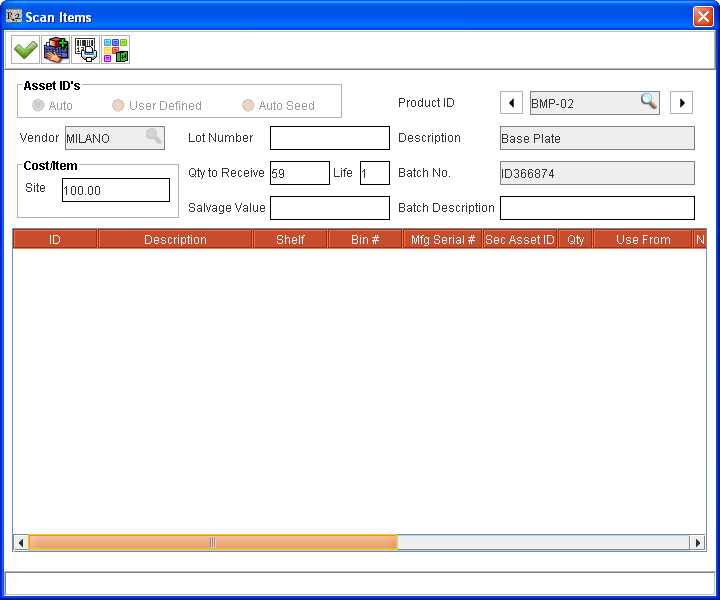The height and width of the screenshot is (600, 720).
Task: Click the barcode label print icon
Action: pos(86,49)
